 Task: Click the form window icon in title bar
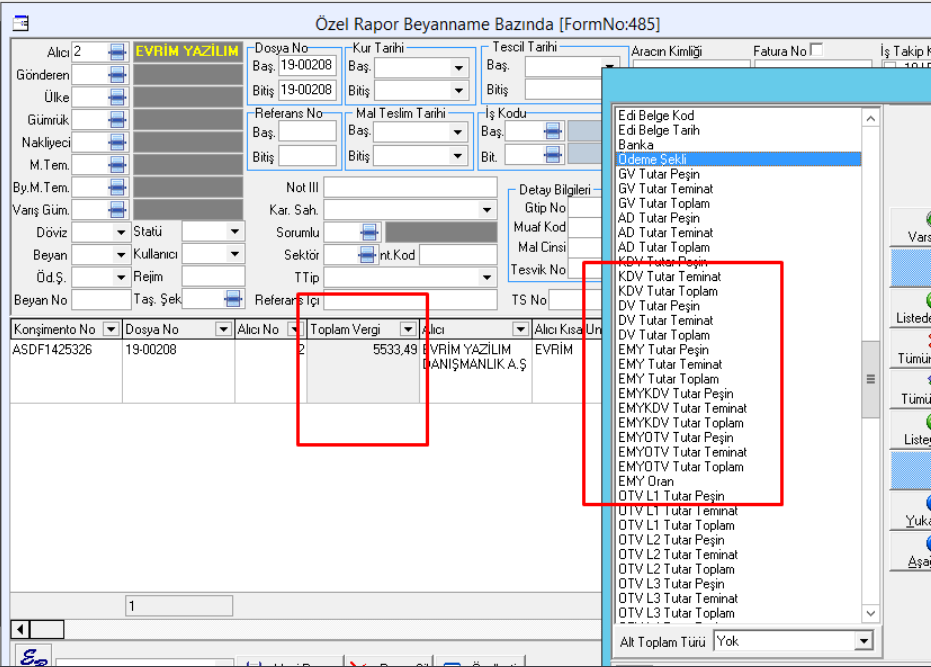point(21,23)
